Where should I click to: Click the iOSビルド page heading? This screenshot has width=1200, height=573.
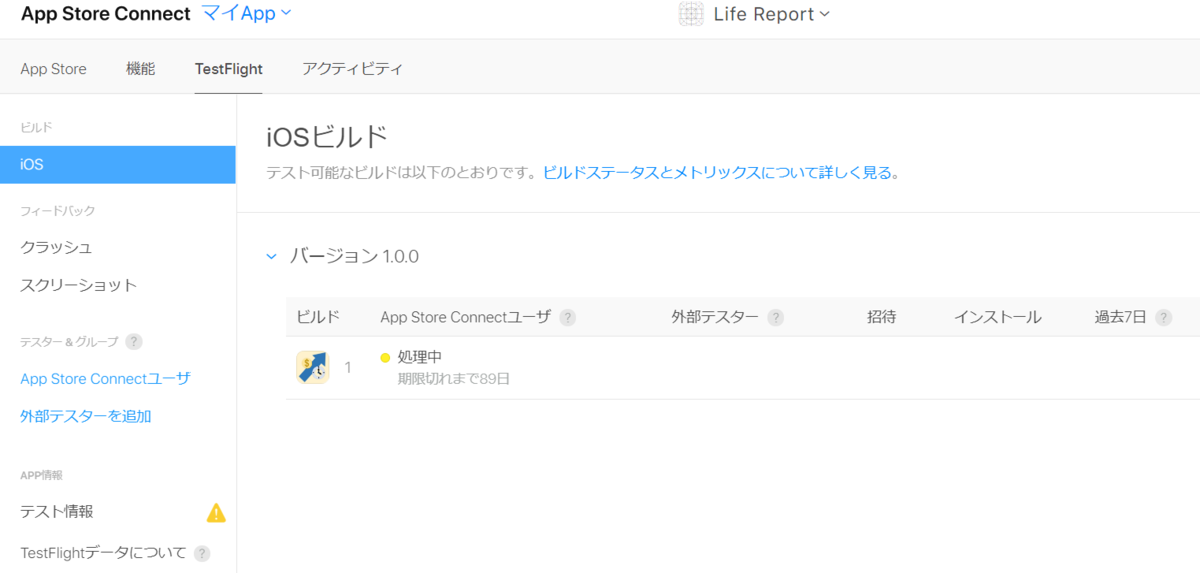327,137
